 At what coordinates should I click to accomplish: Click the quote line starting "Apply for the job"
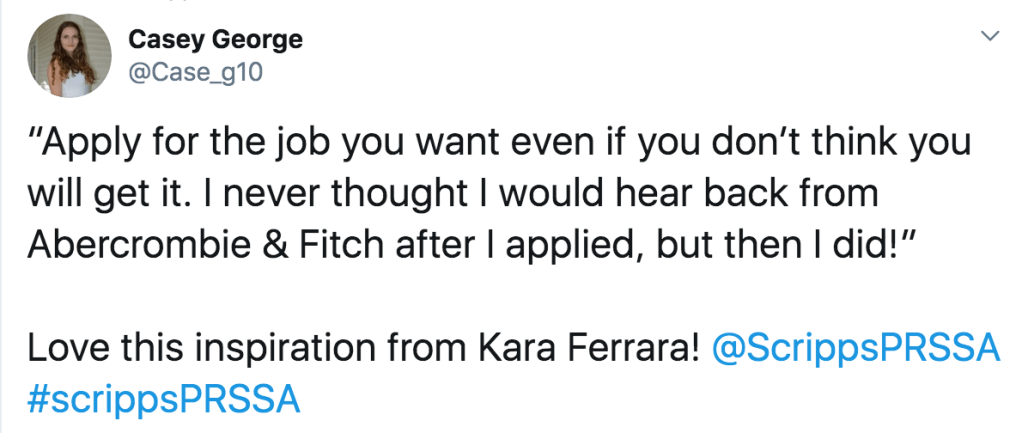(x=499, y=143)
